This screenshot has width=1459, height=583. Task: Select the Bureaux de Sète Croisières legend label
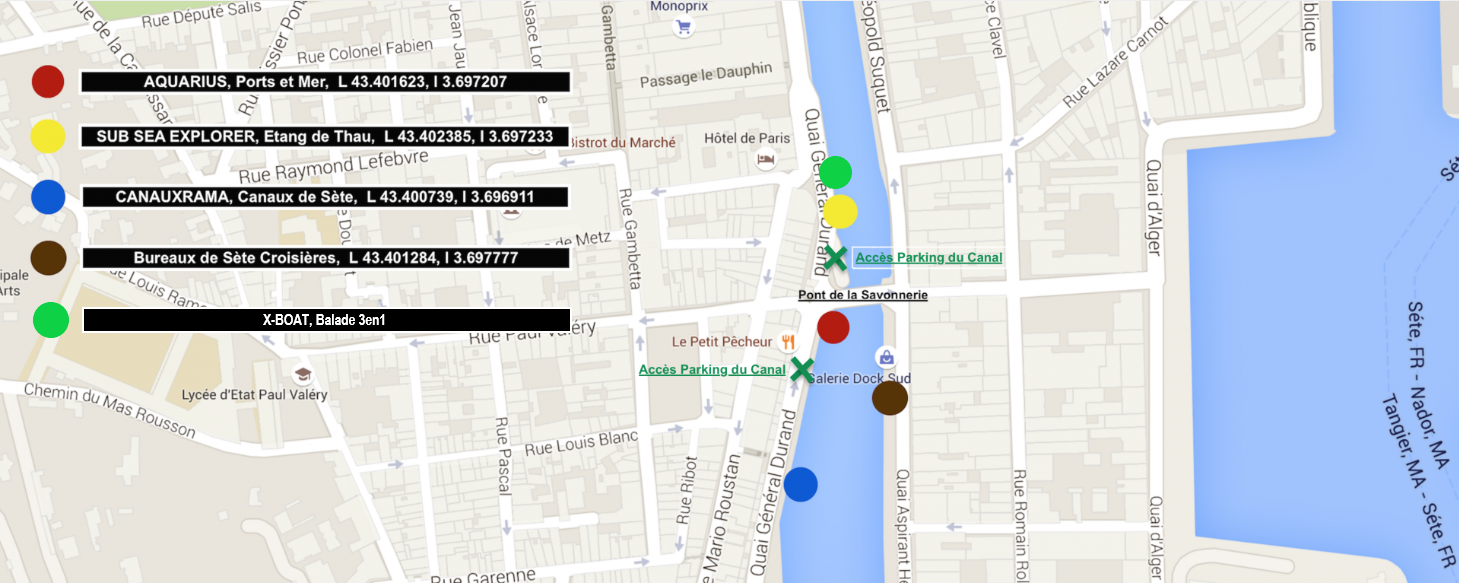click(x=326, y=258)
